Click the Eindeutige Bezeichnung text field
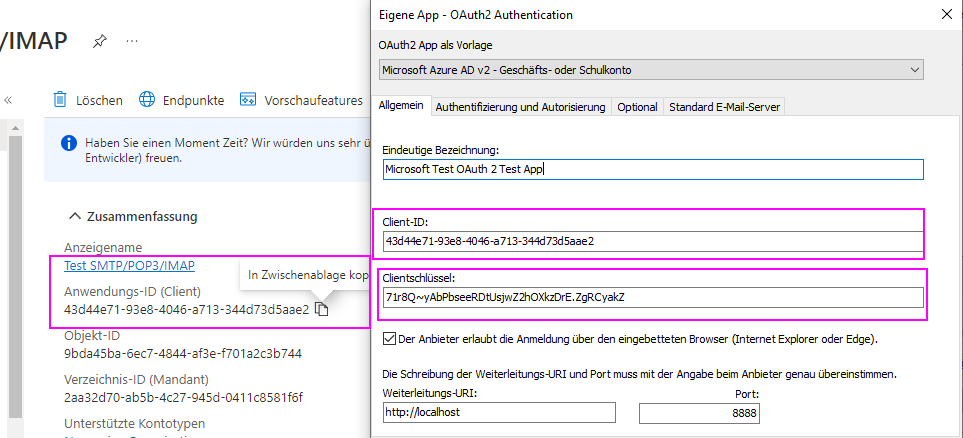963x438 pixels. click(652, 170)
